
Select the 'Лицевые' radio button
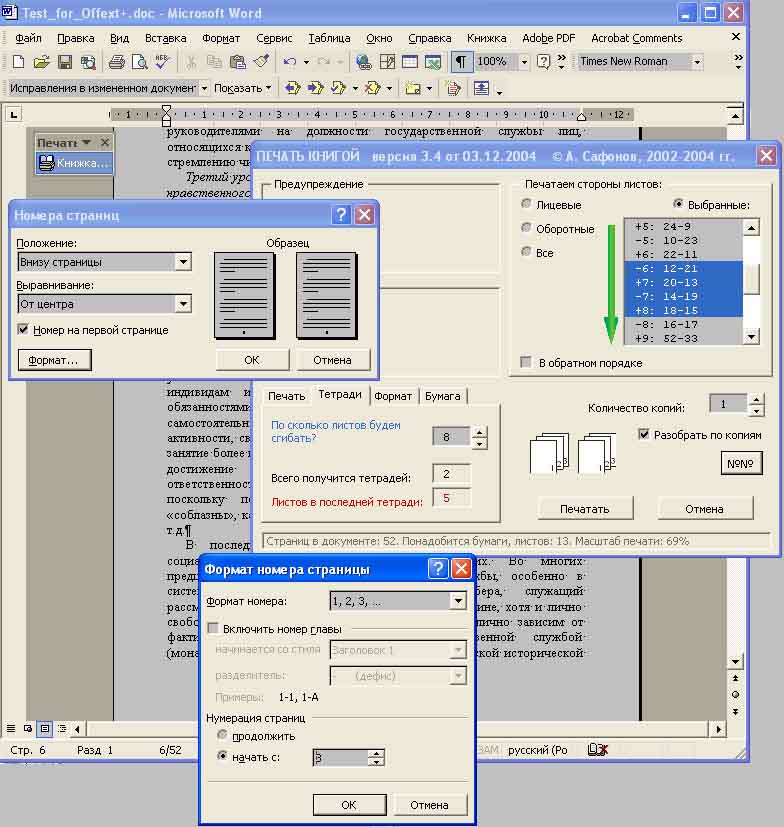(526, 204)
